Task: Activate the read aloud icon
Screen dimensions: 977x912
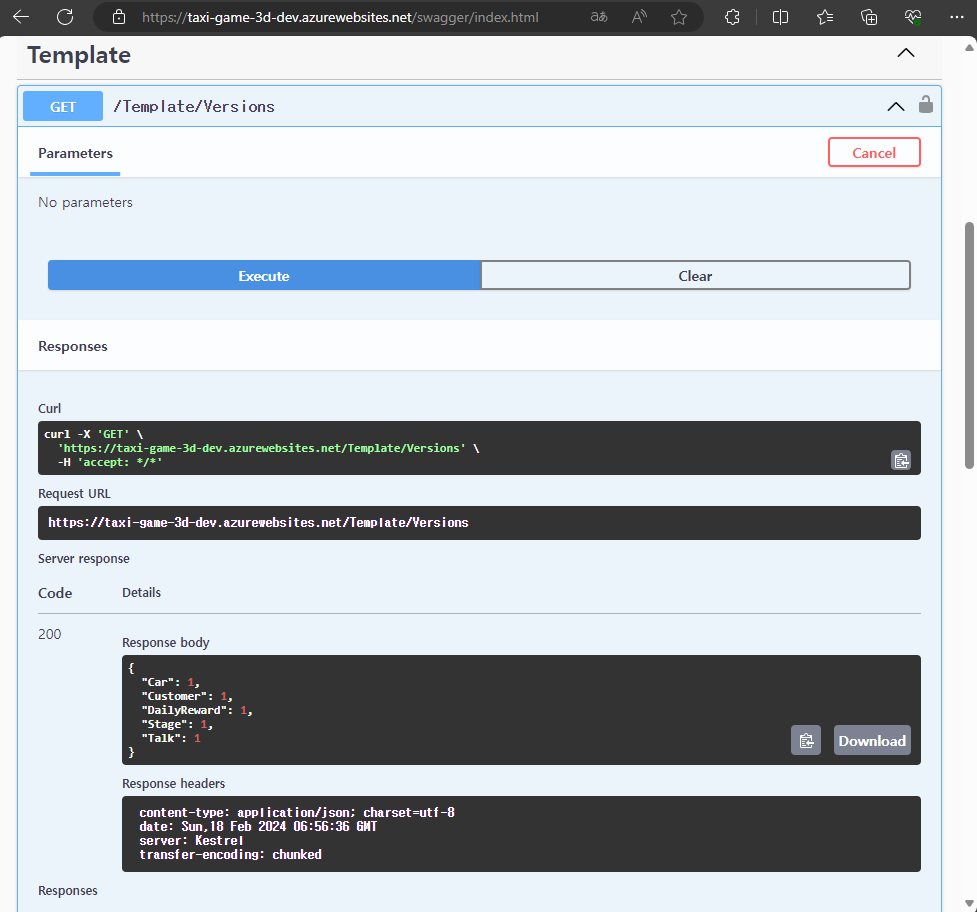Action: [x=639, y=17]
